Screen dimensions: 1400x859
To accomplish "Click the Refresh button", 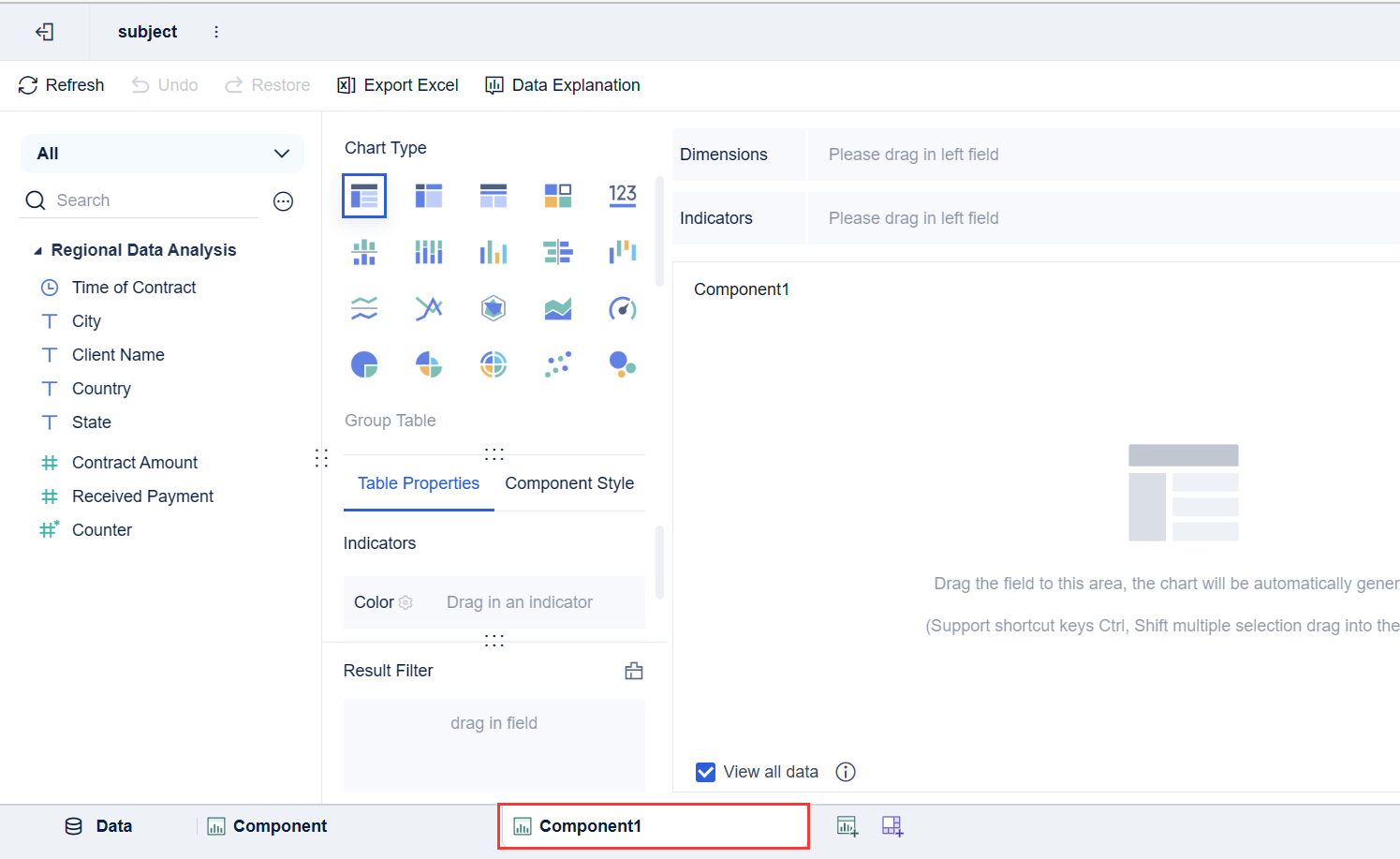I will (x=62, y=85).
